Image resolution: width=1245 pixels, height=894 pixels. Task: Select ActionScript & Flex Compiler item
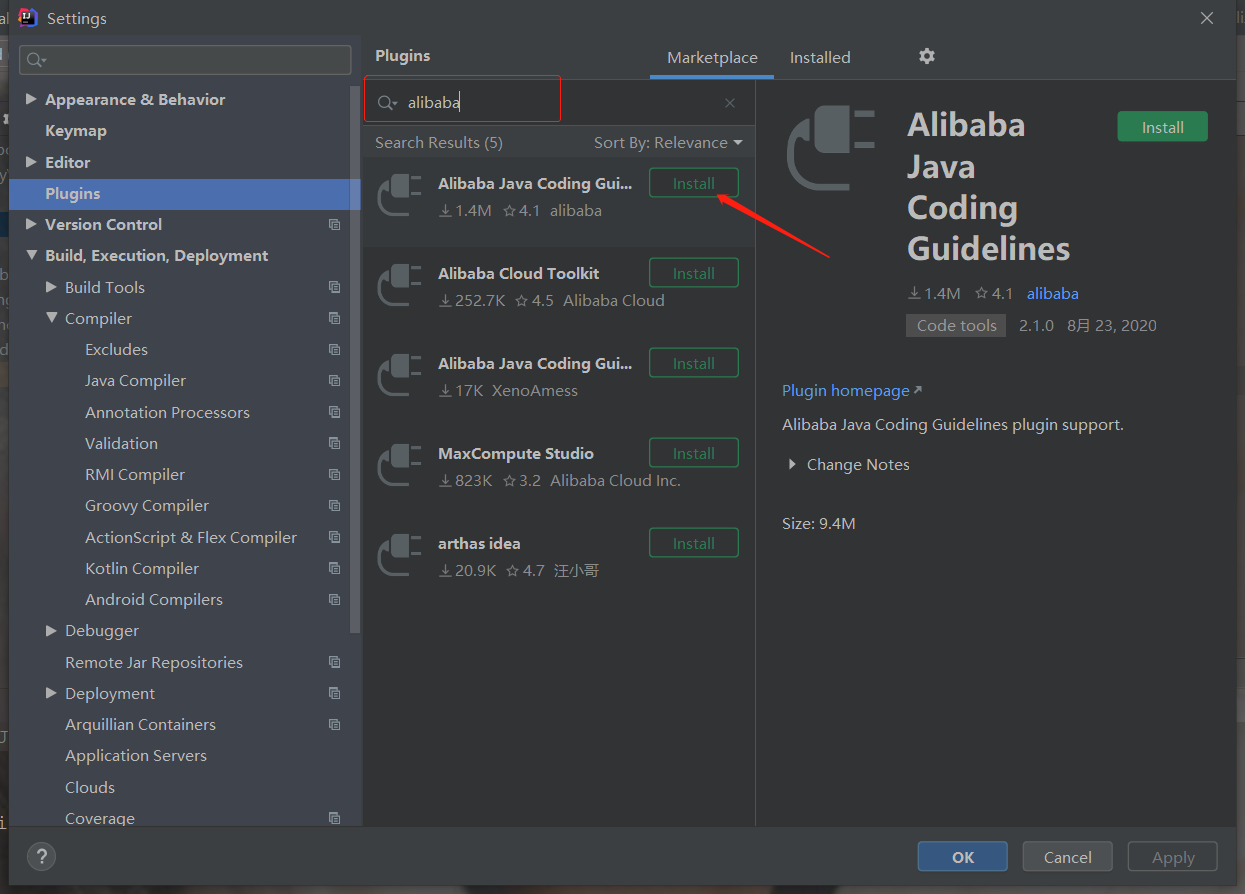click(191, 537)
